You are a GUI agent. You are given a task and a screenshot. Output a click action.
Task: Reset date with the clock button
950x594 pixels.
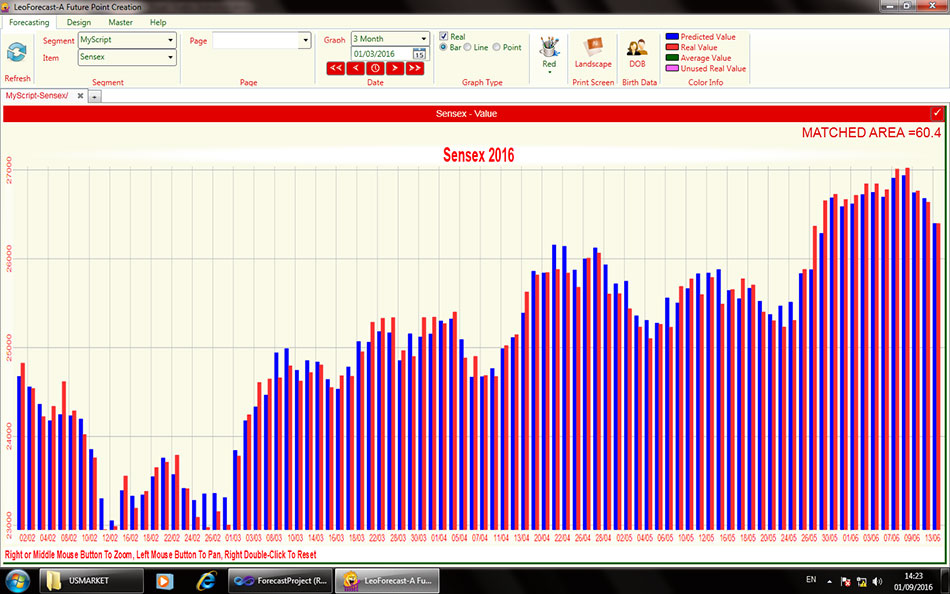375,68
